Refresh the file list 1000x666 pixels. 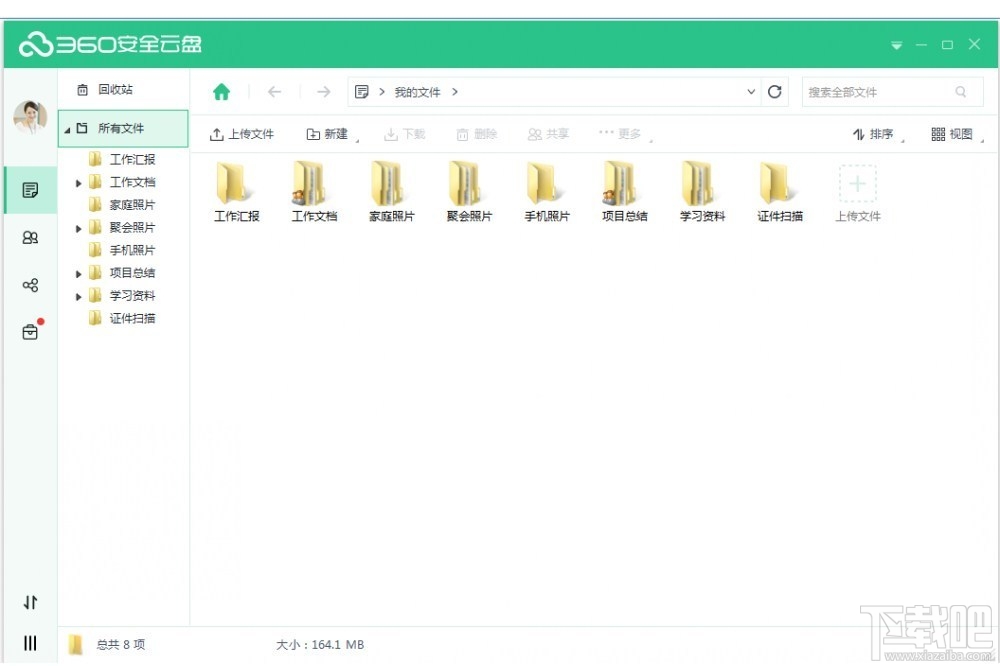pyautogui.click(x=775, y=91)
